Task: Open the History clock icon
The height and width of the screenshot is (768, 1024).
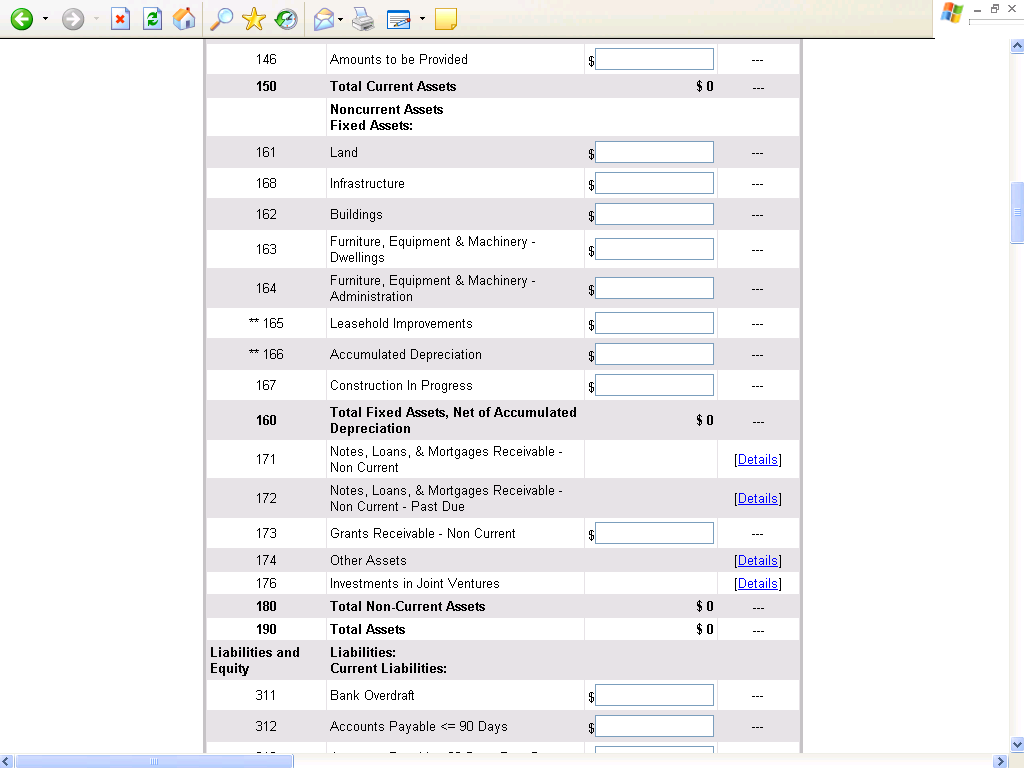Action: click(x=286, y=19)
